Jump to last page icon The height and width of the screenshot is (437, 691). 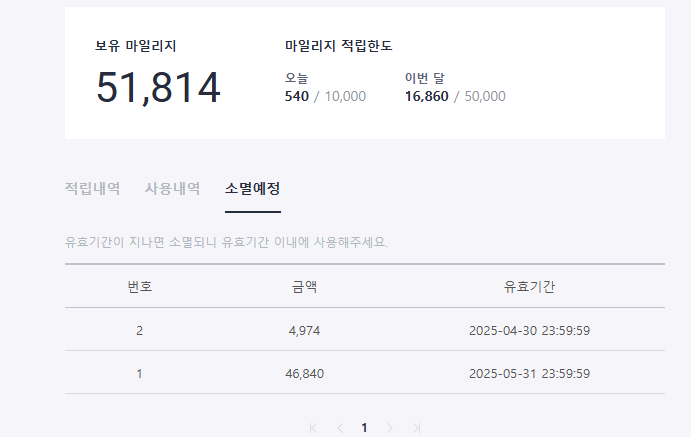[x=416, y=428]
